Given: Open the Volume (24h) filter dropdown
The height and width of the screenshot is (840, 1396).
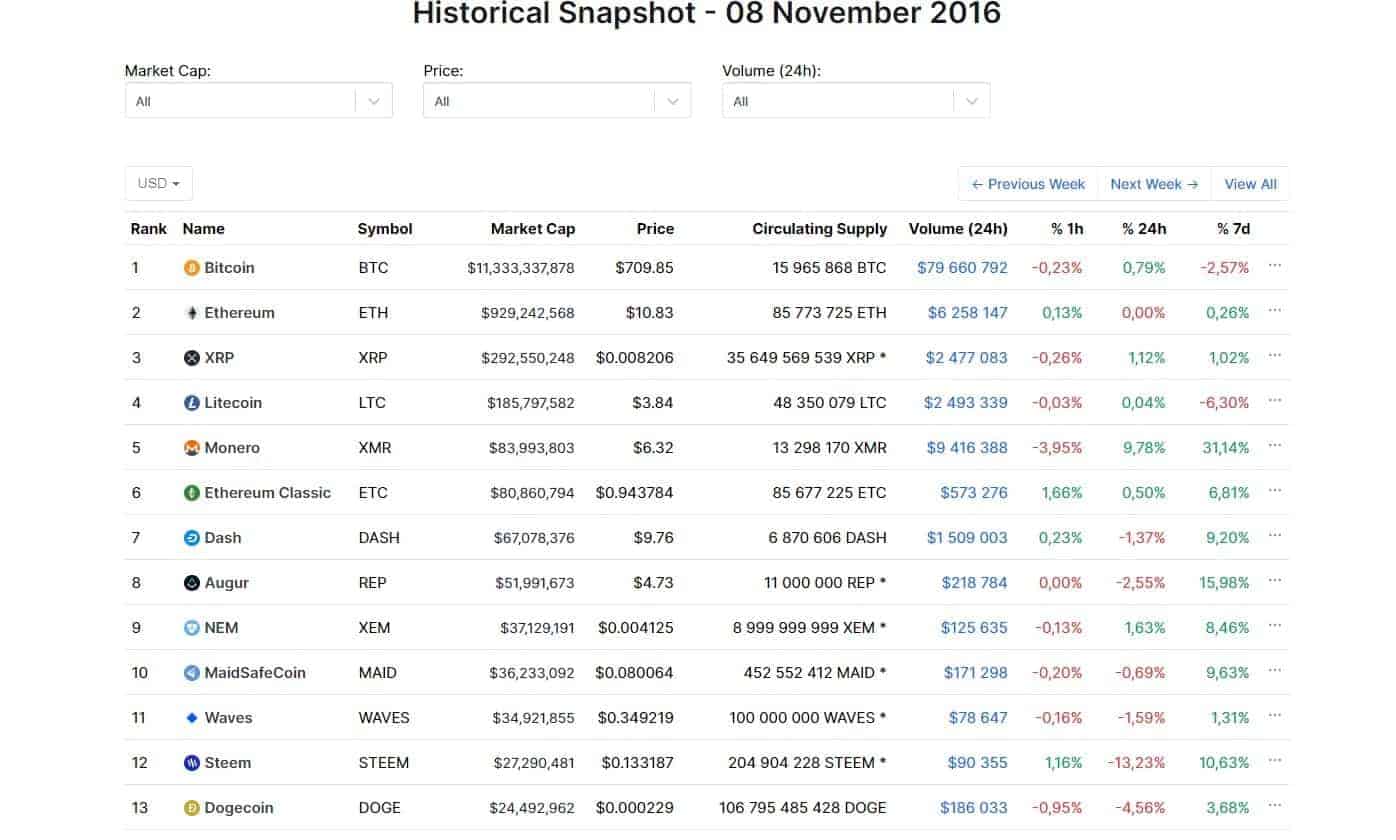Looking at the screenshot, I should (855, 100).
